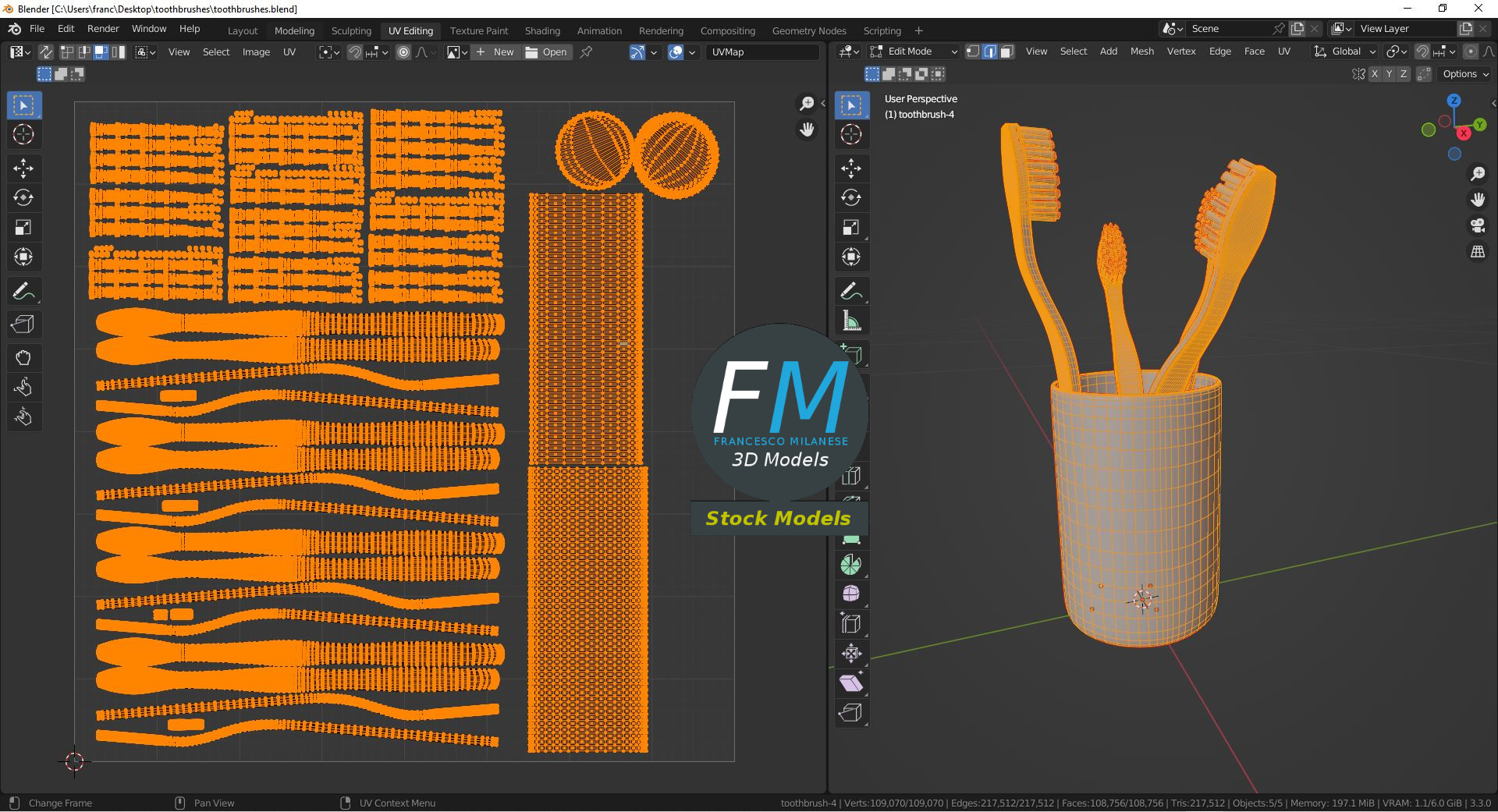The height and width of the screenshot is (812, 1498).
Task: Toggle snapping in UV editor
Action: click(x=355, y=52)
